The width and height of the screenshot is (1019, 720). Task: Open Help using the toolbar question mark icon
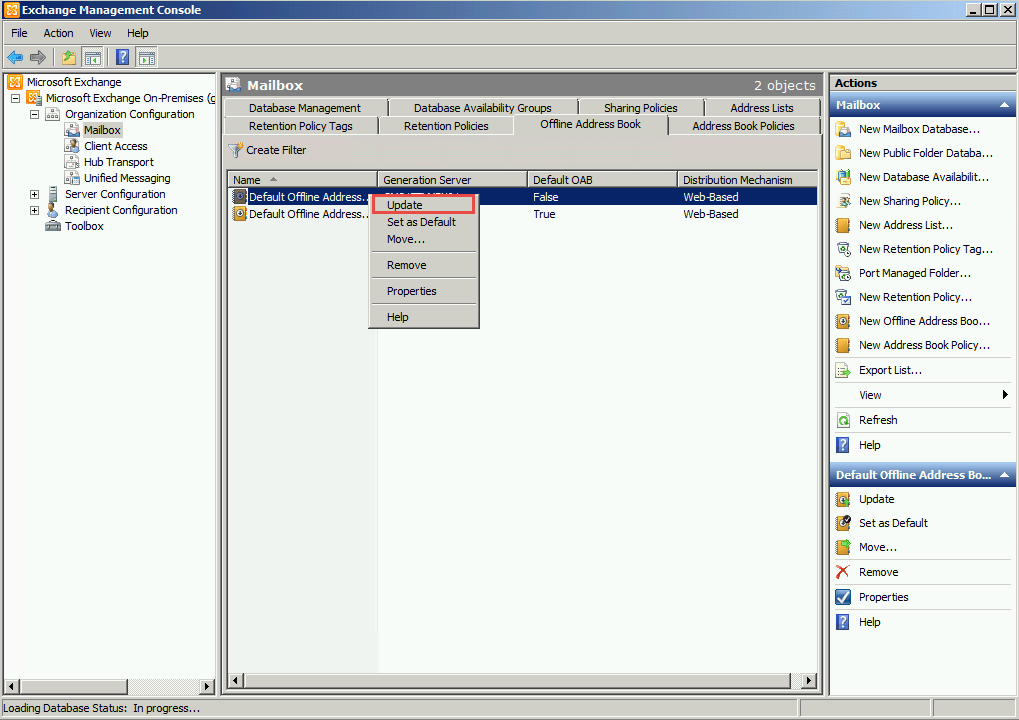tap(122, 57)
